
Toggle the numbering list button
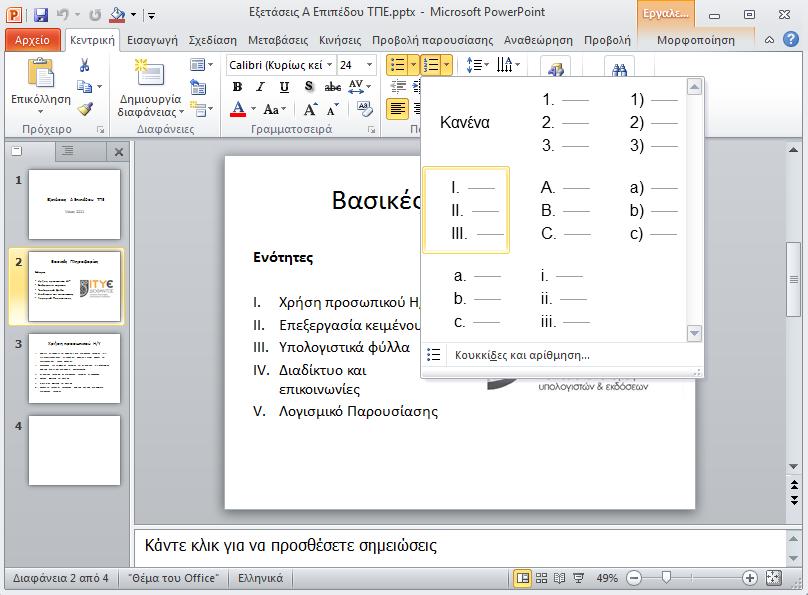[x=431, y=65]
